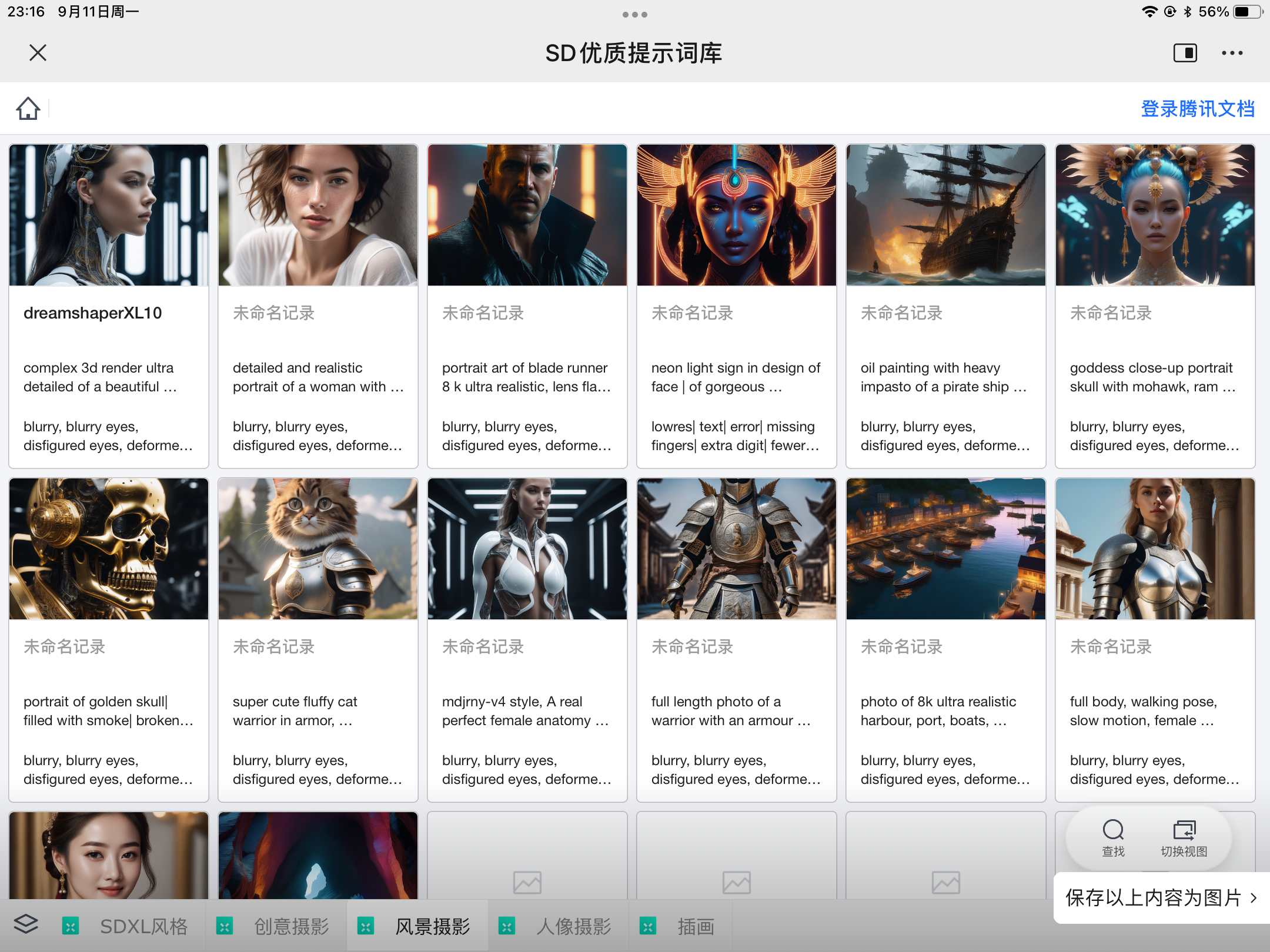Toggle the split view panel icon
The width and height of the screenshot is (1270, 952).
pyautogui.click(x=1185, y=53)
